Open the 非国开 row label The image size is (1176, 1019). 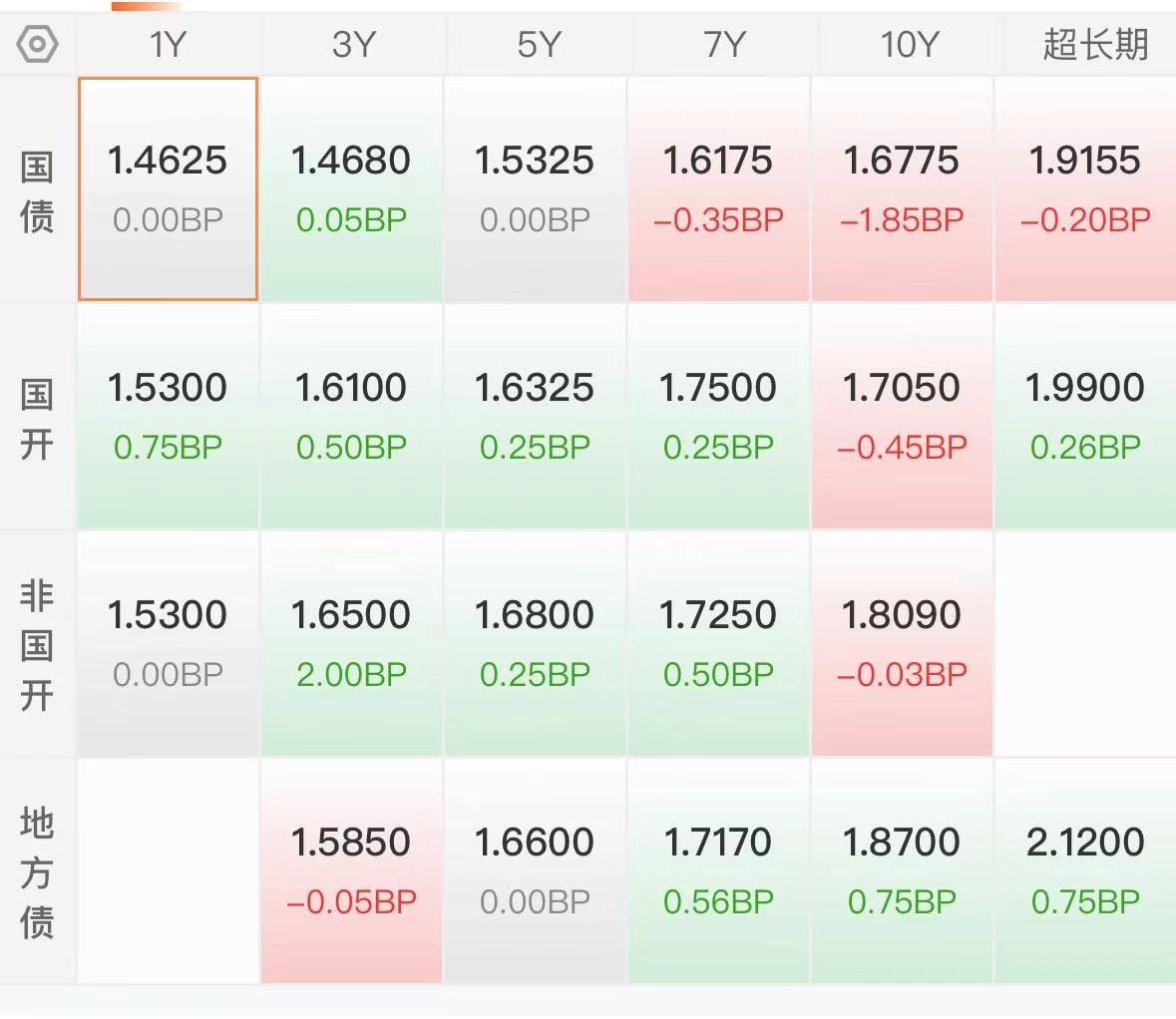click(x=37, y=645)
